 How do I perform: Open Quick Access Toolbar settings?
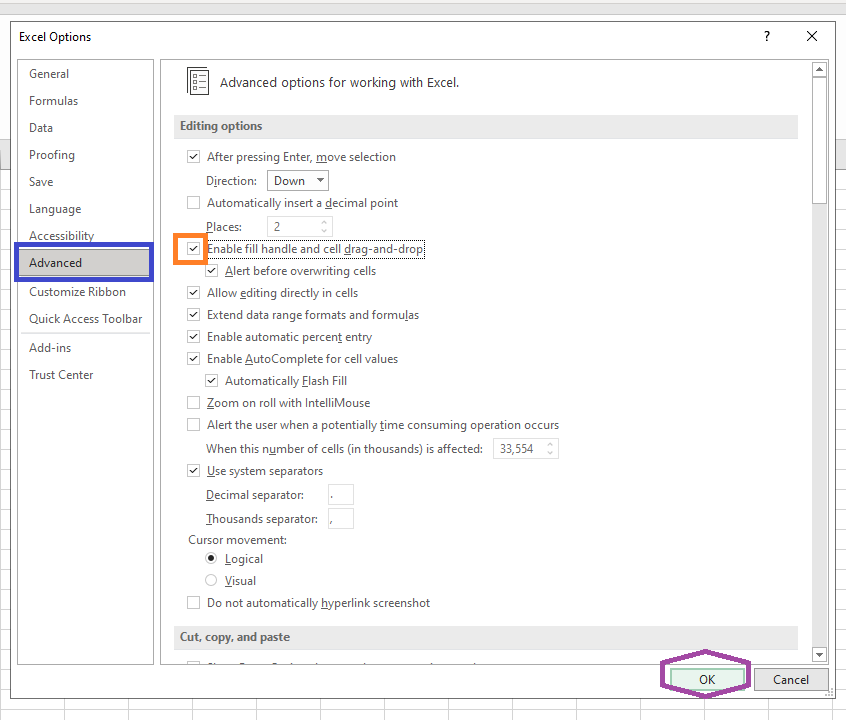point(85,319)
